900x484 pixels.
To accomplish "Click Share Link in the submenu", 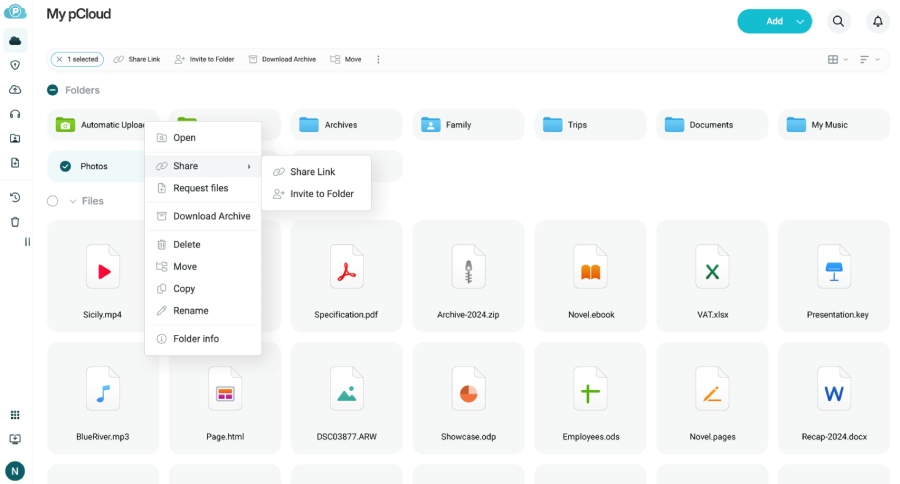I will pos(316,172).
